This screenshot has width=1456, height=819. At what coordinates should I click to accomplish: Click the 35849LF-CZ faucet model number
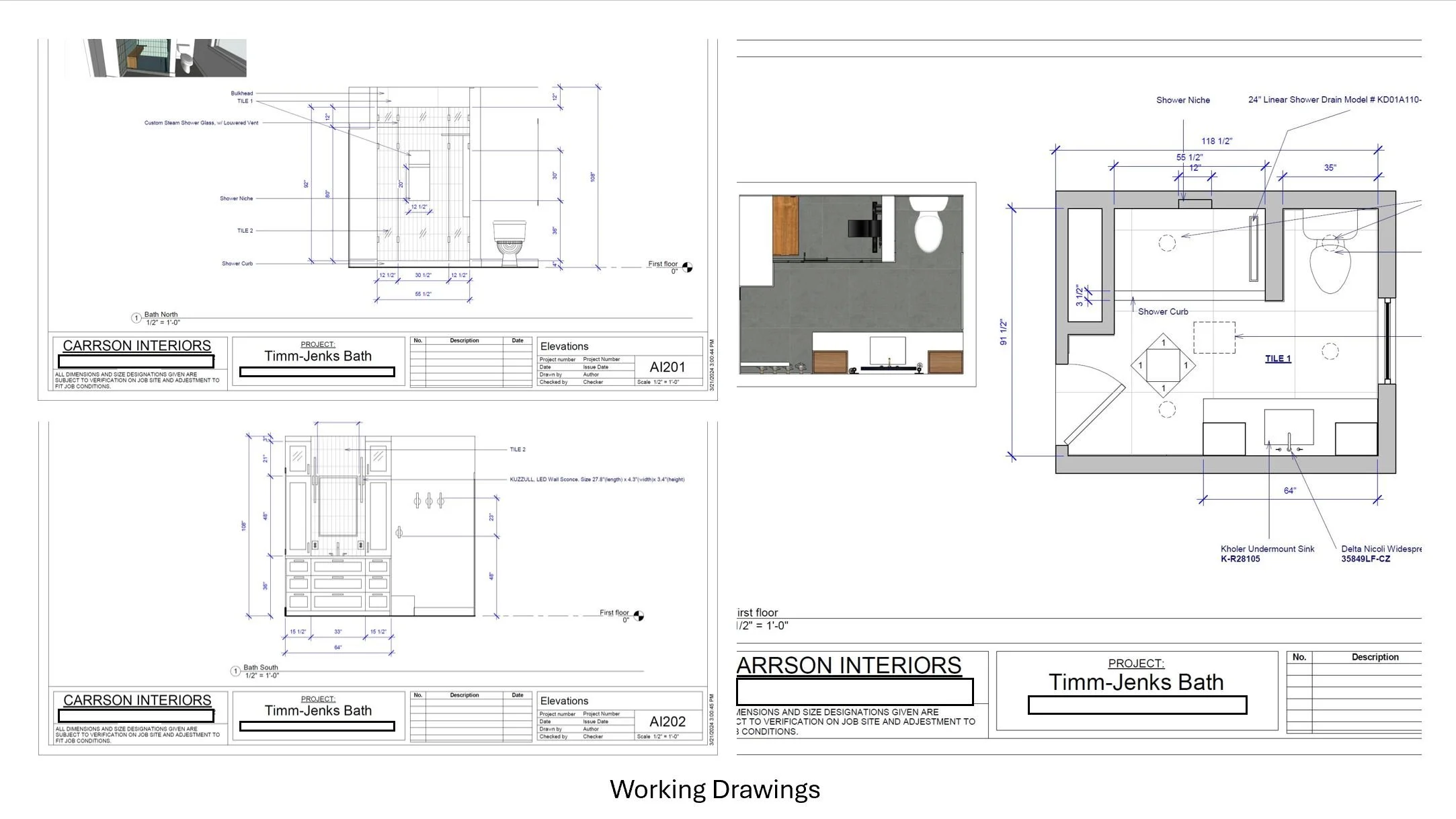click(1365, 559)
